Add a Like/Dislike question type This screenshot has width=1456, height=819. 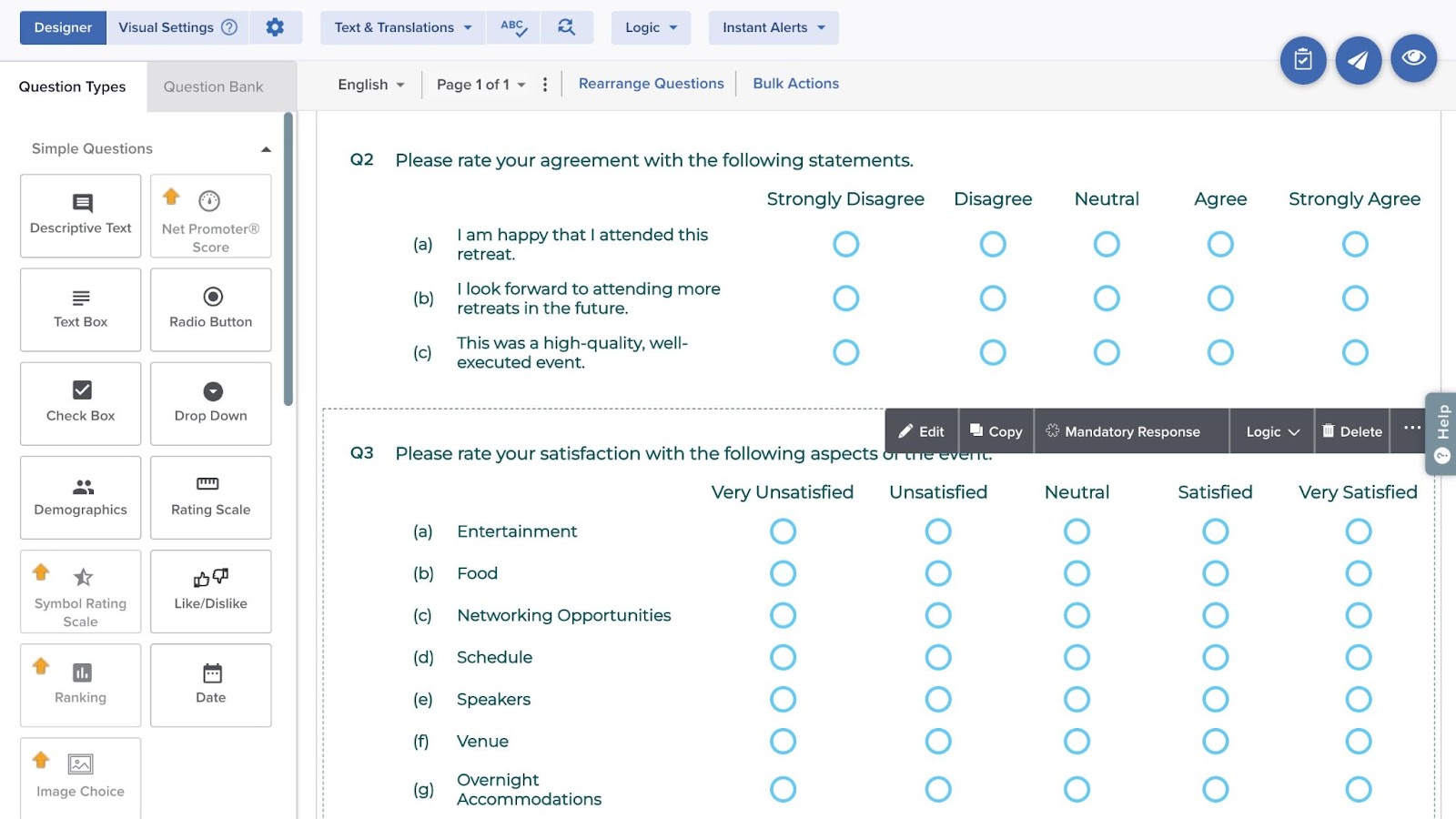[x=211, y=591]
